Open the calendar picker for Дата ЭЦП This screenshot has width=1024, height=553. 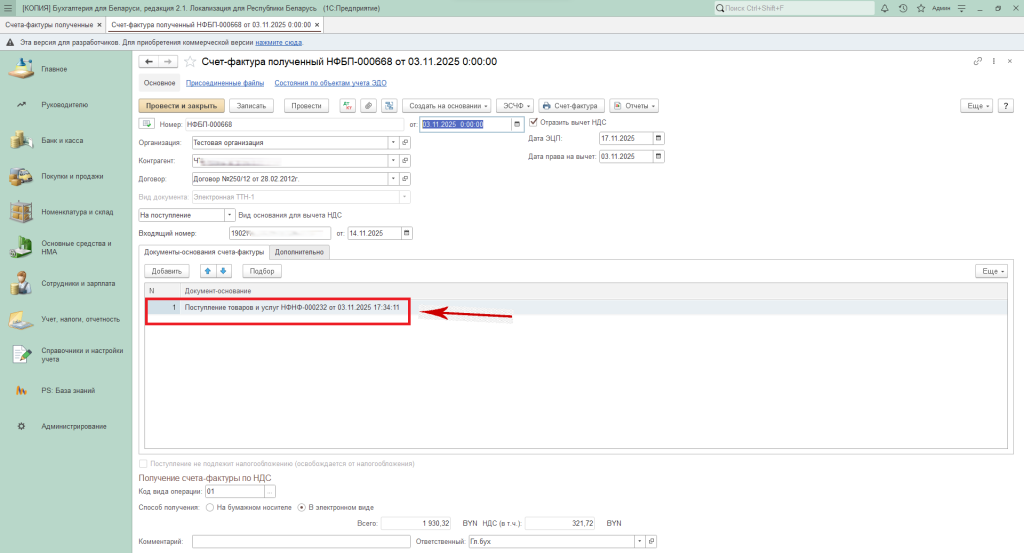(x=657, y=139)
